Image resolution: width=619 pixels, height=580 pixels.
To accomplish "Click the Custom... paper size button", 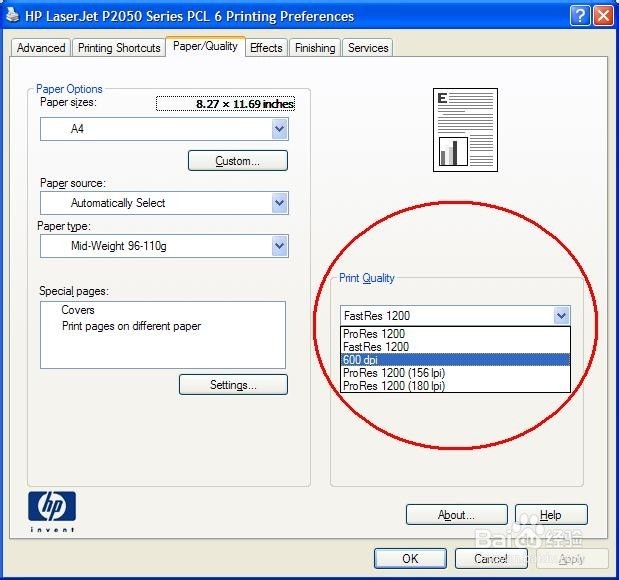I will coord(238,161).
